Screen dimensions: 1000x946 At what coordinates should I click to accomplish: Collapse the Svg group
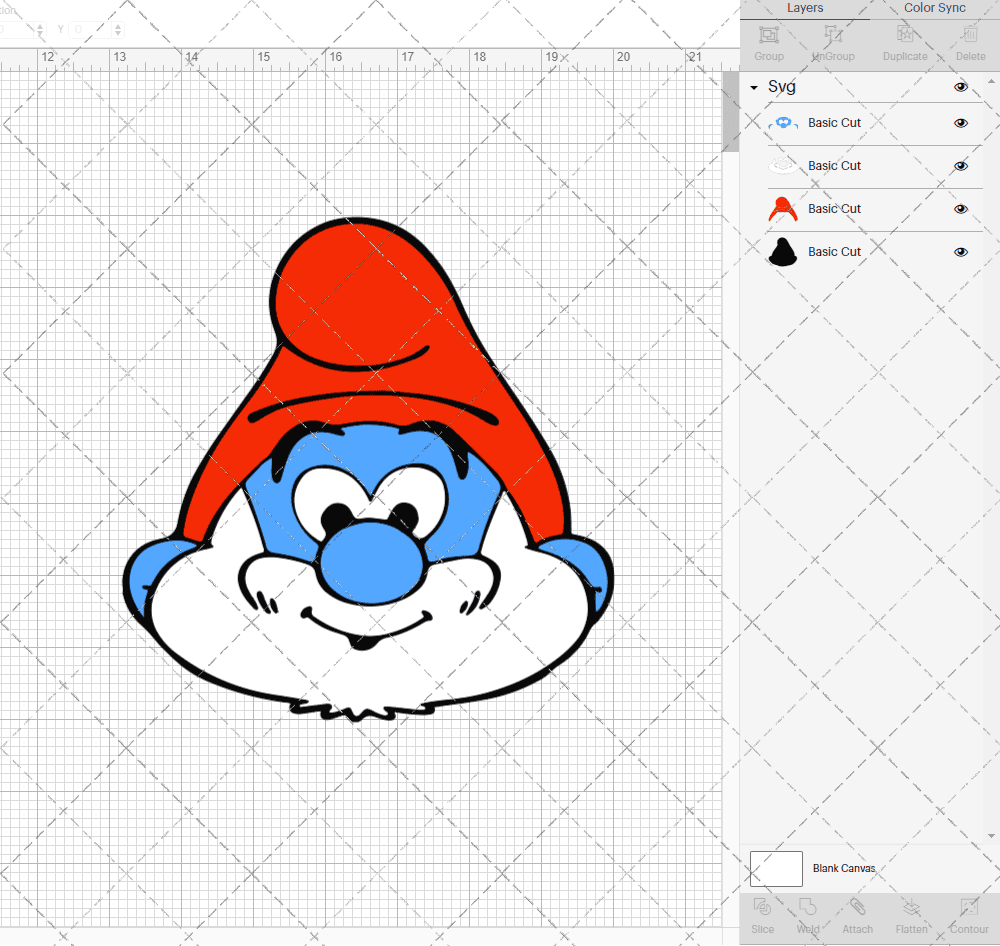point(754,87)
